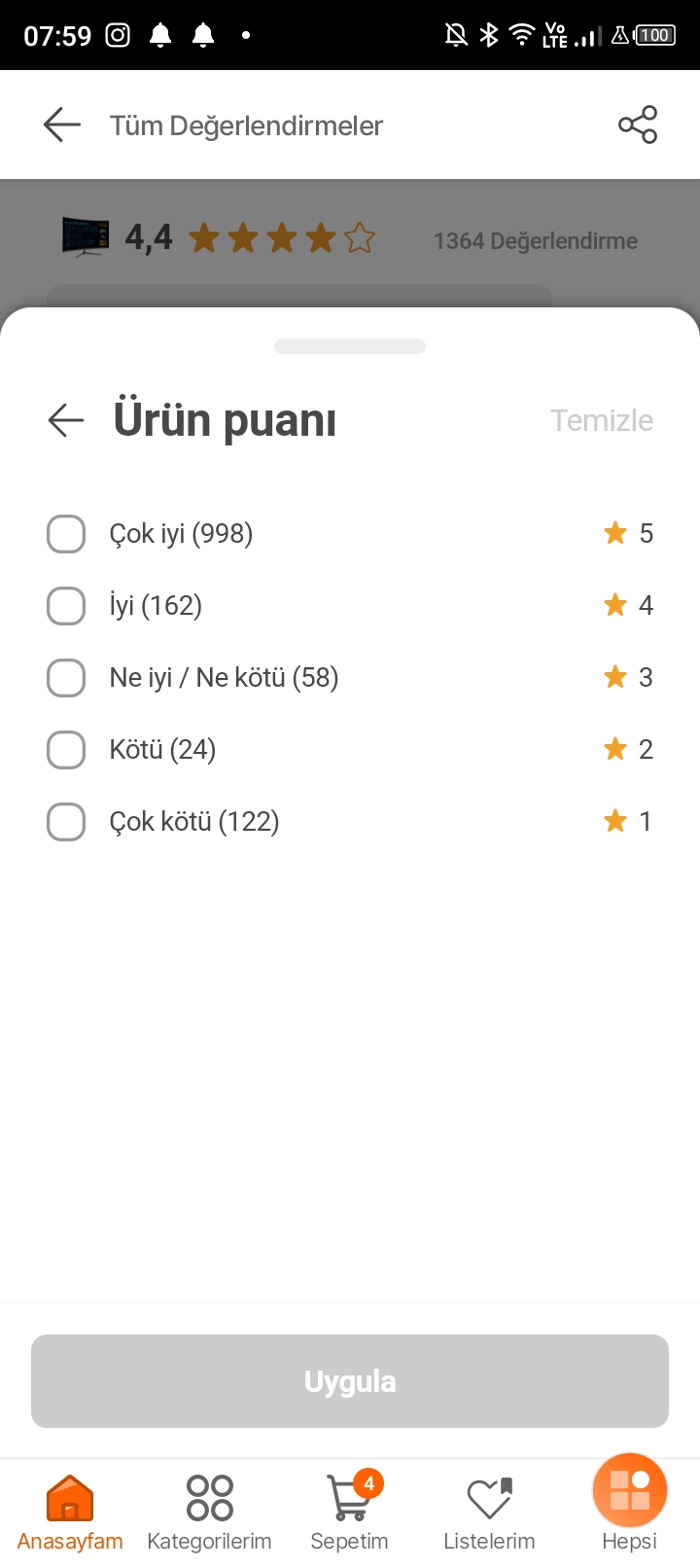Open Listelerim heart icon
Viewport: 700px width, 1568px height.
489,1499
